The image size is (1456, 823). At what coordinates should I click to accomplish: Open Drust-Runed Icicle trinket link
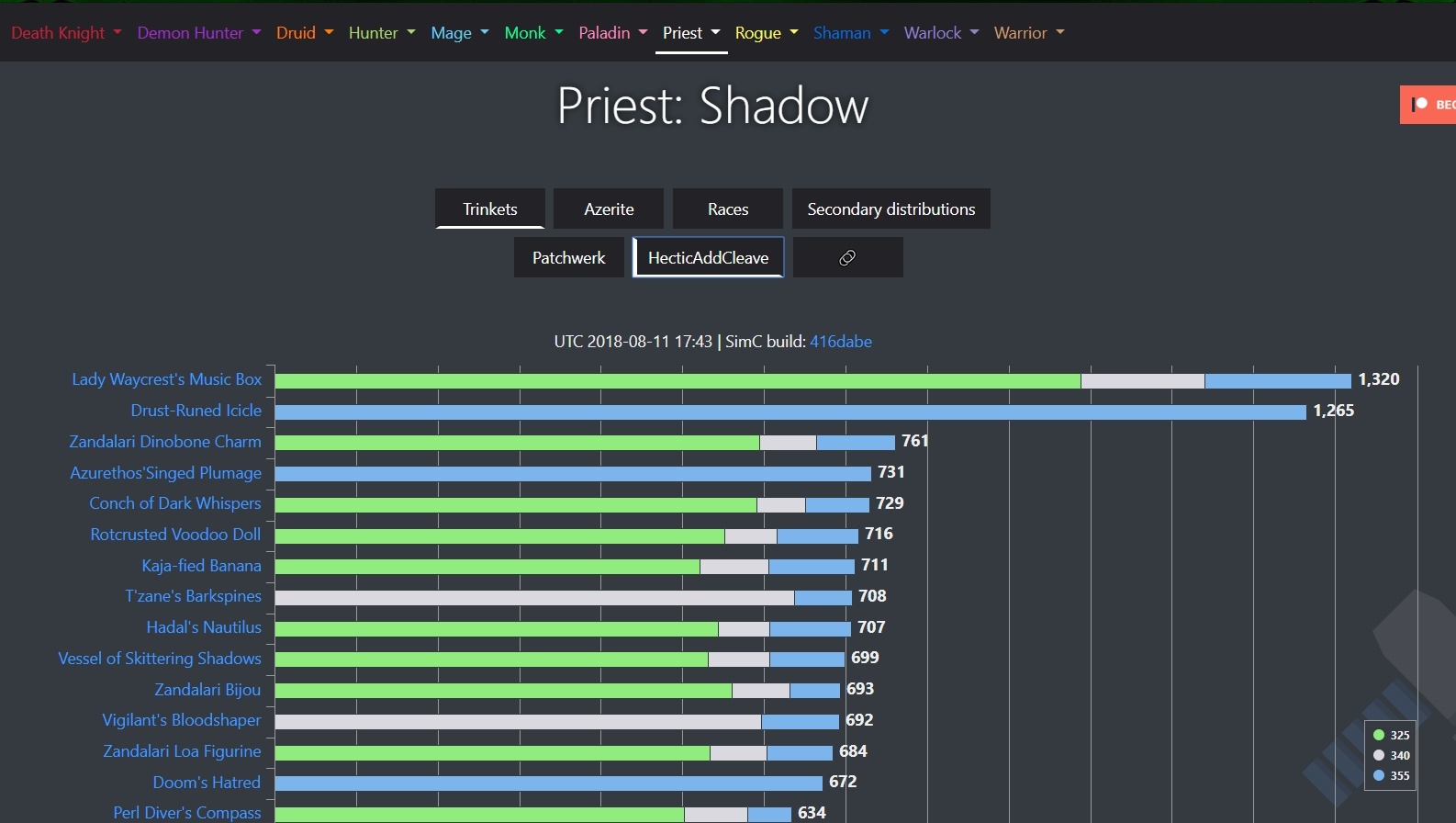point(196,411)
